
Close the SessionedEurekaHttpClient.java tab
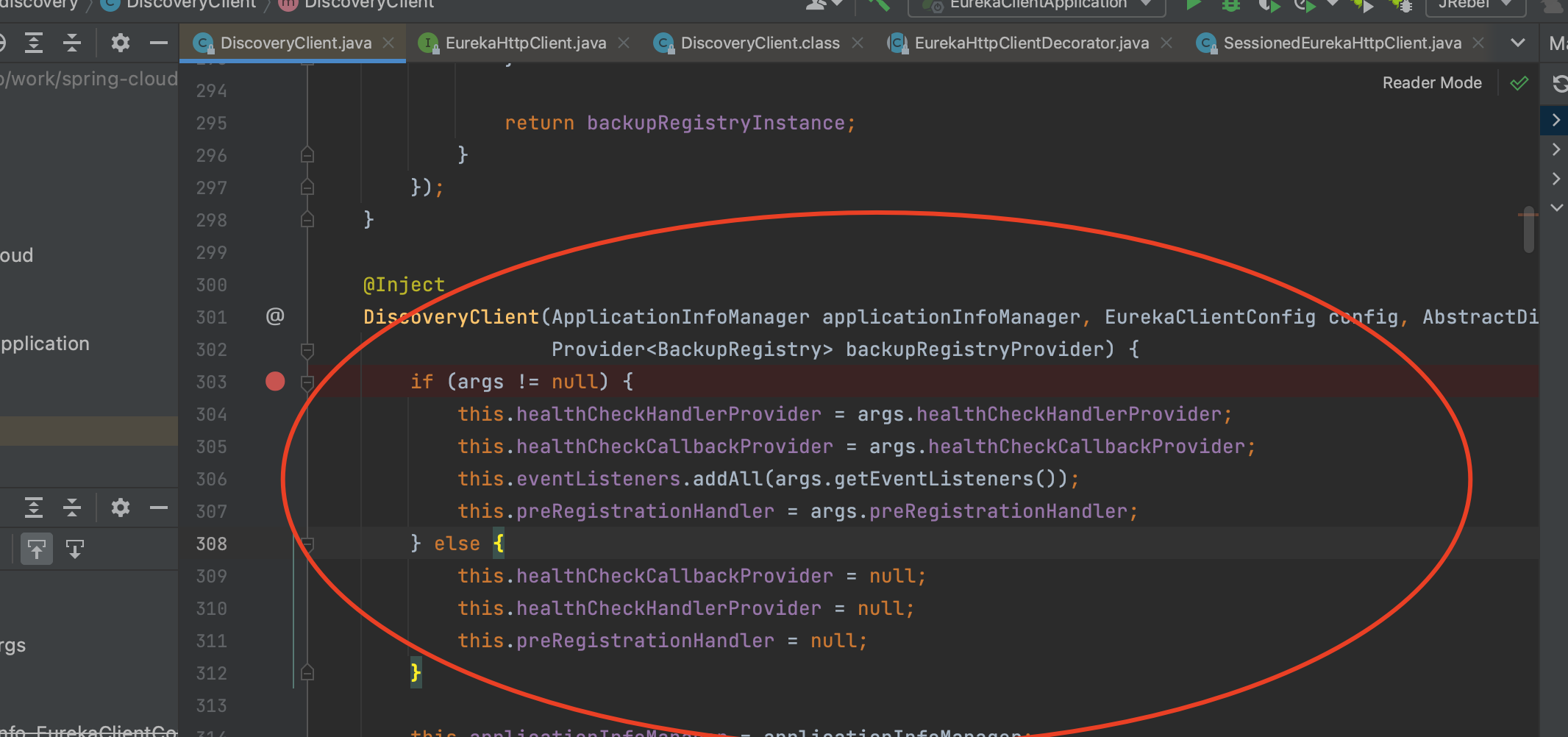point(1478,43)
